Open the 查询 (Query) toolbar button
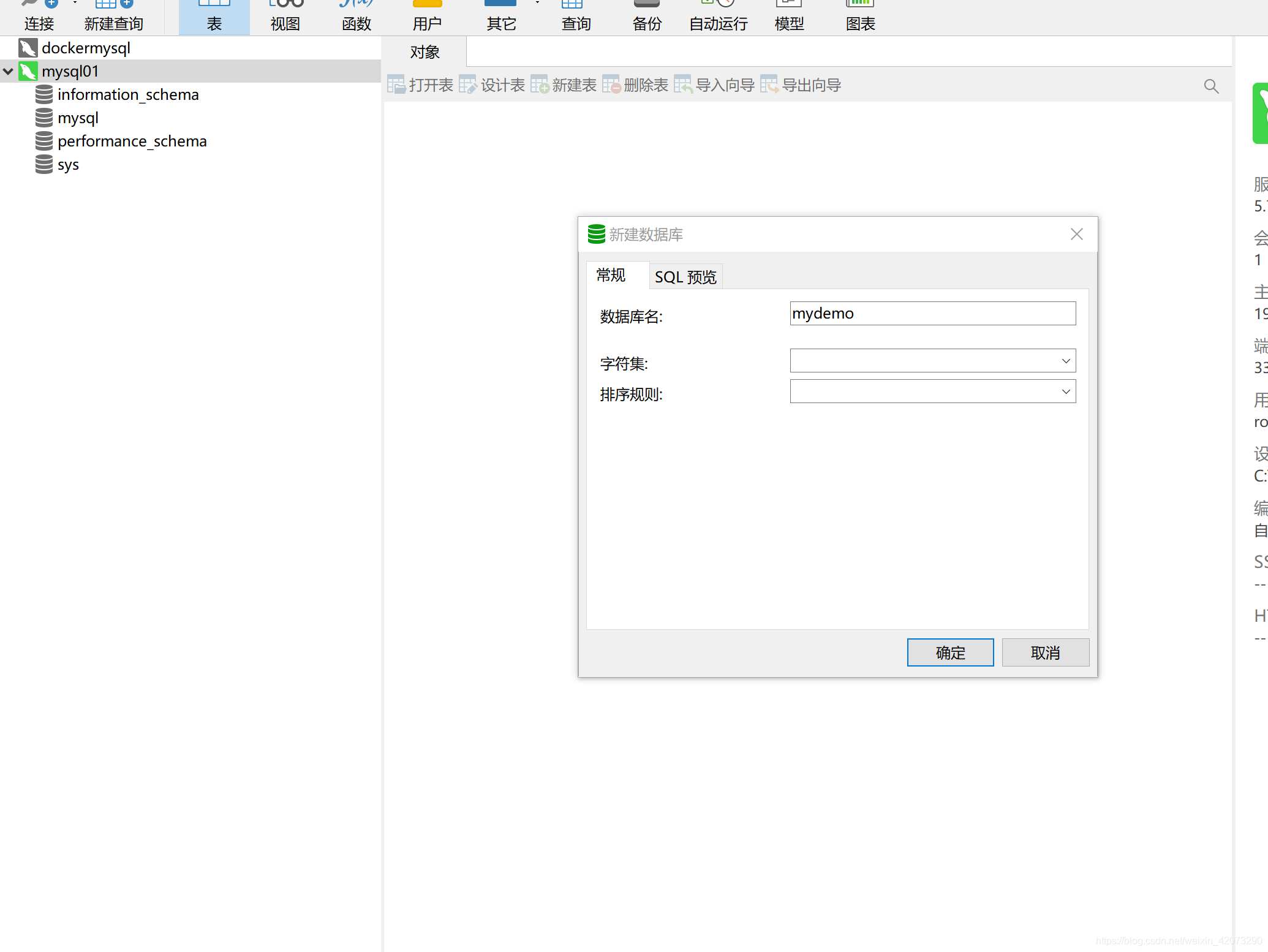This screenshot has height=952, width=1268. [x=576, y=17]
